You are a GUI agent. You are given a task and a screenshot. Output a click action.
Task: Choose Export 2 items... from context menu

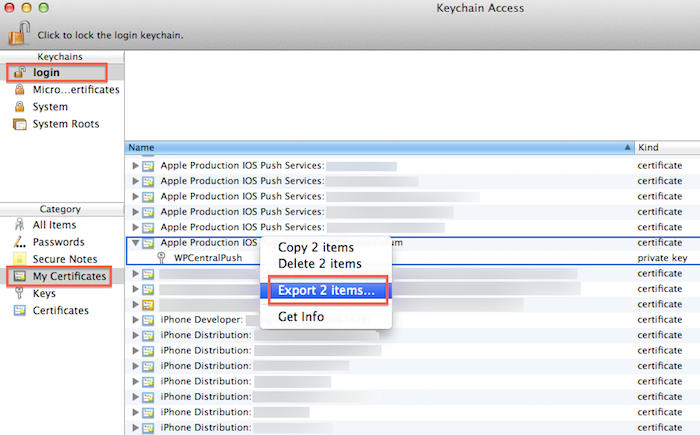coord(326,290)
